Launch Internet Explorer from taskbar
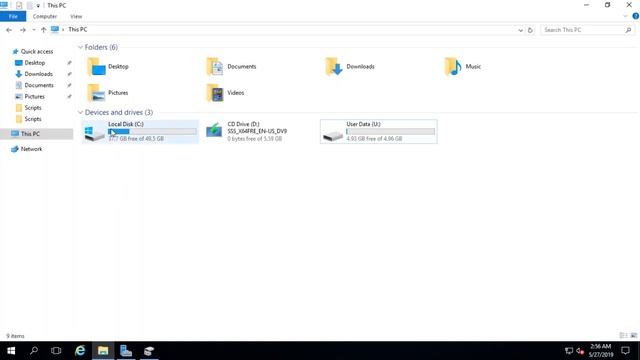Screen dimensions: 640x360 [x=80, y=351]
